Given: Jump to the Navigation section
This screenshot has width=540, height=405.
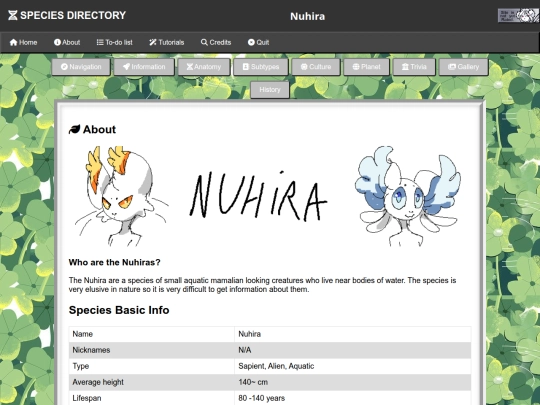Looking at the screenshot, I should [81, 67].
